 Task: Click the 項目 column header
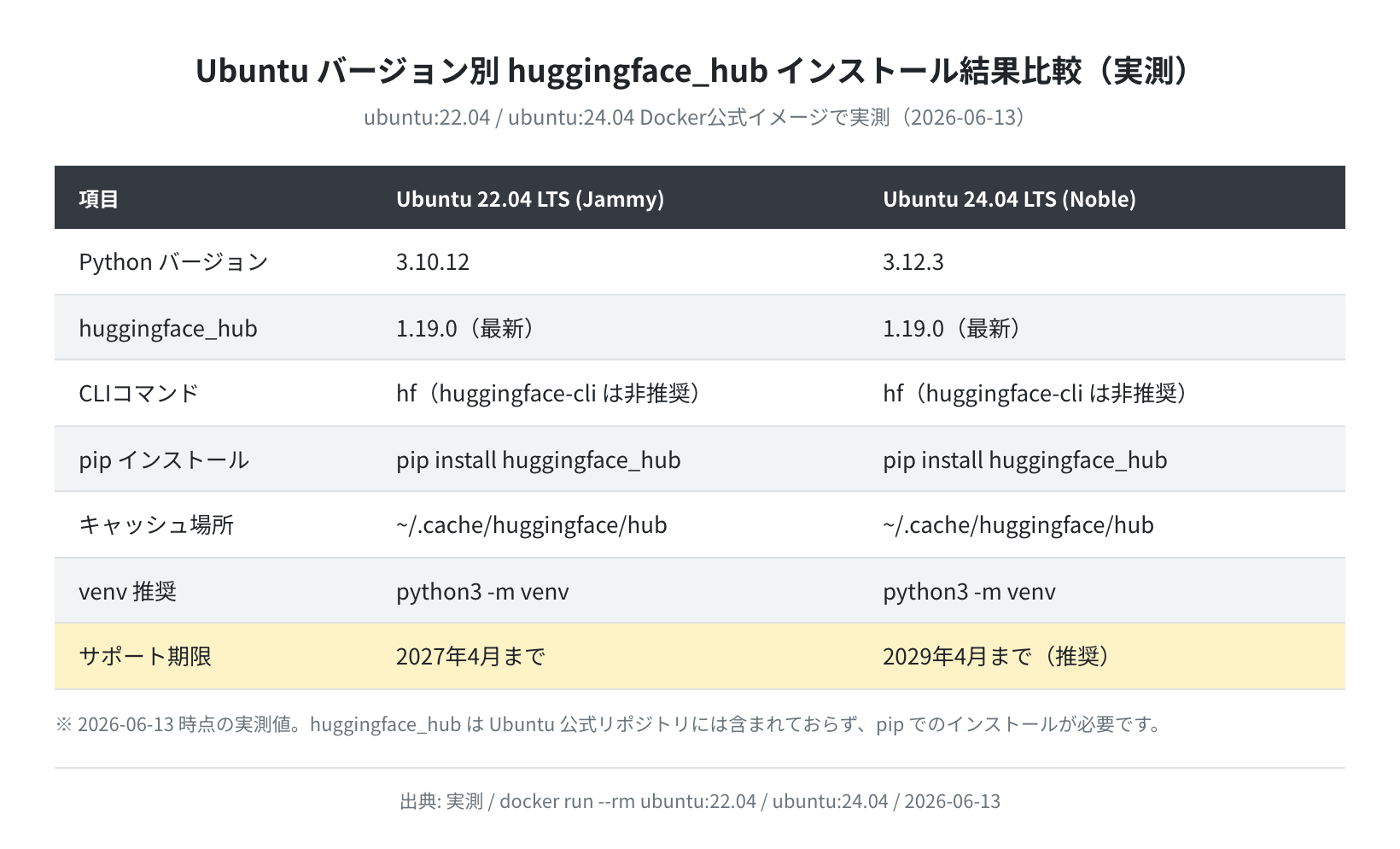point(99,198)
